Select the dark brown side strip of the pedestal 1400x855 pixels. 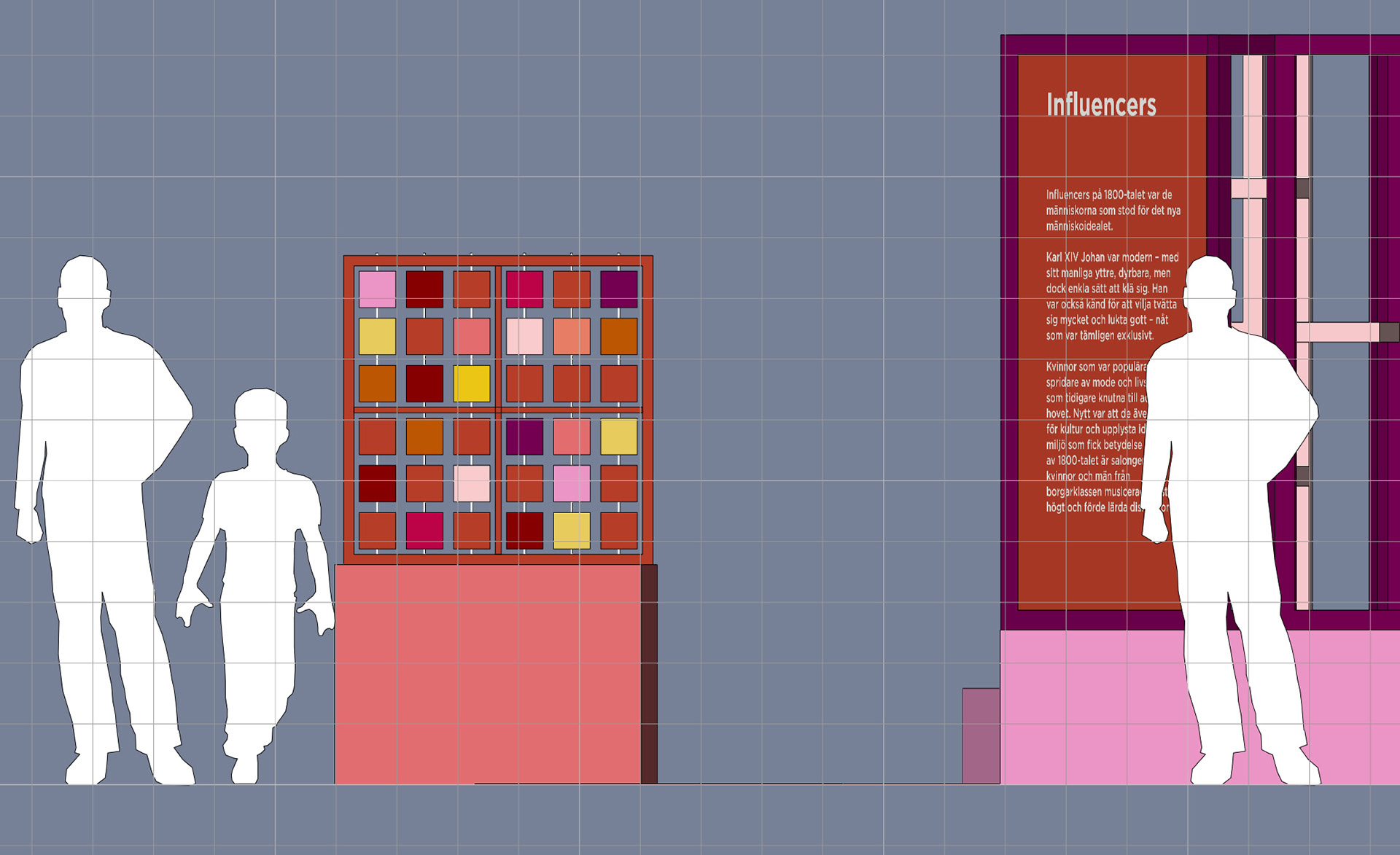(649, 674)
